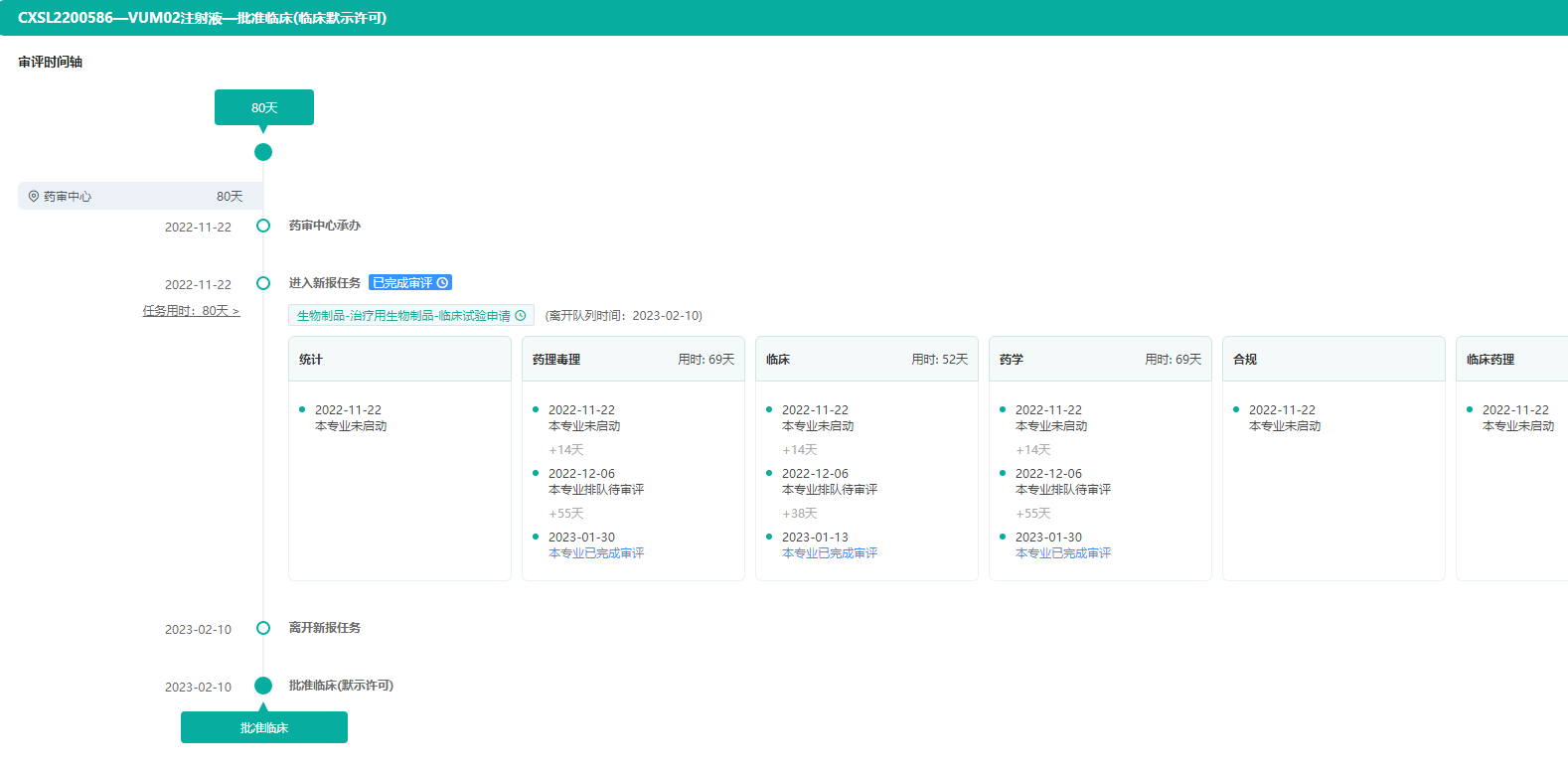Select the 临床 card header

pos(866,360)
